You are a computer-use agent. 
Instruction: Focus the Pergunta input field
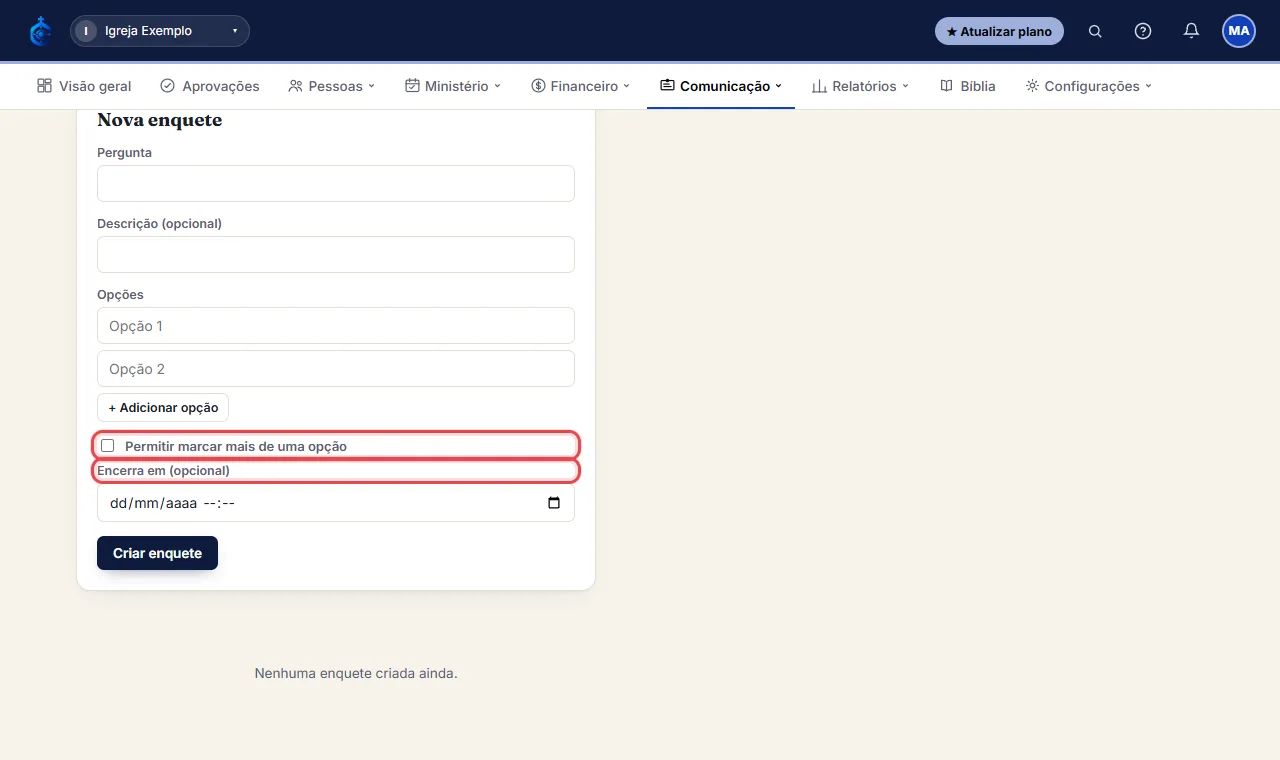[x=336, y=184]
